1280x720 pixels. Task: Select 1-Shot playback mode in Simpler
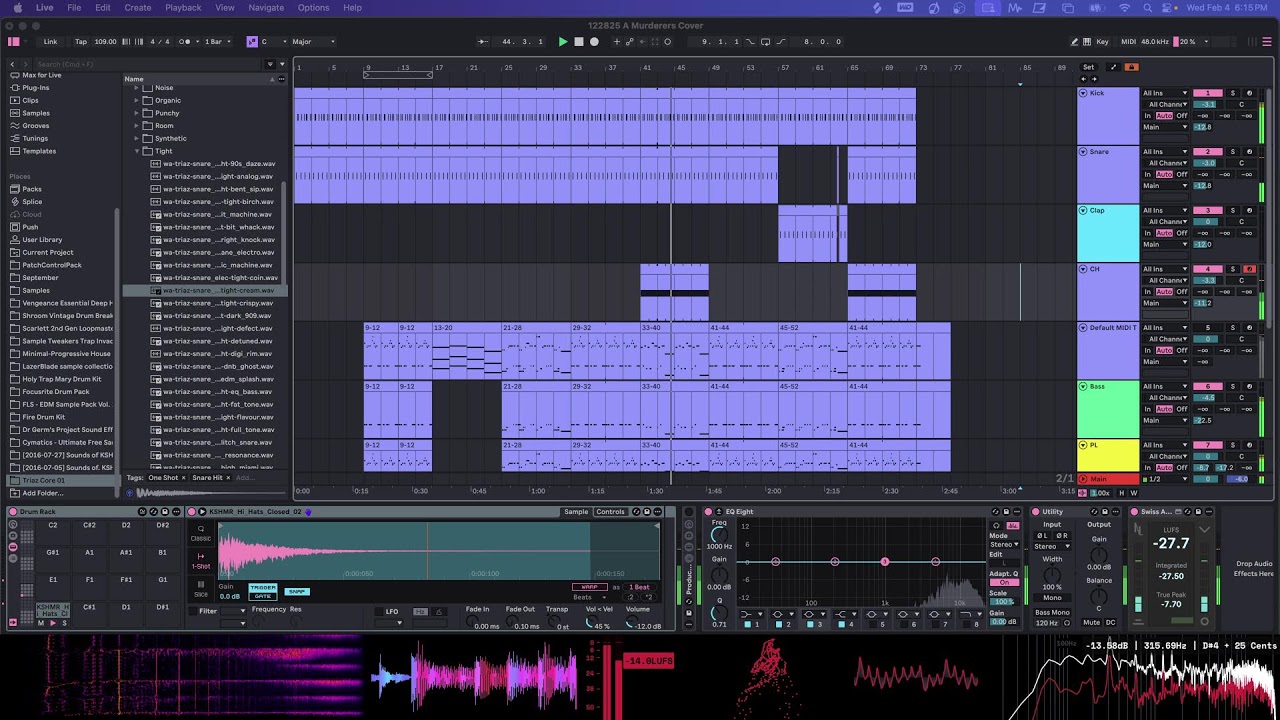[x=201, y=561]
